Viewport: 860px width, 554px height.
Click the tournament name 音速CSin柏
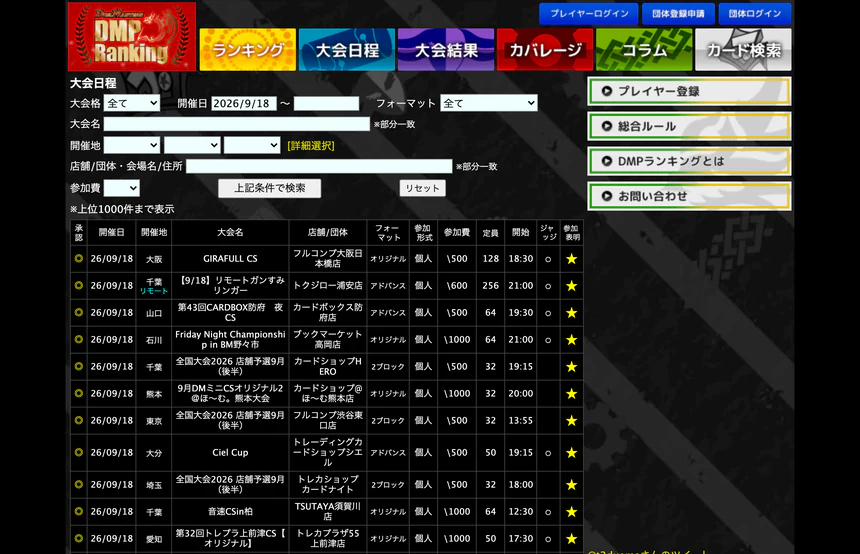230,511
